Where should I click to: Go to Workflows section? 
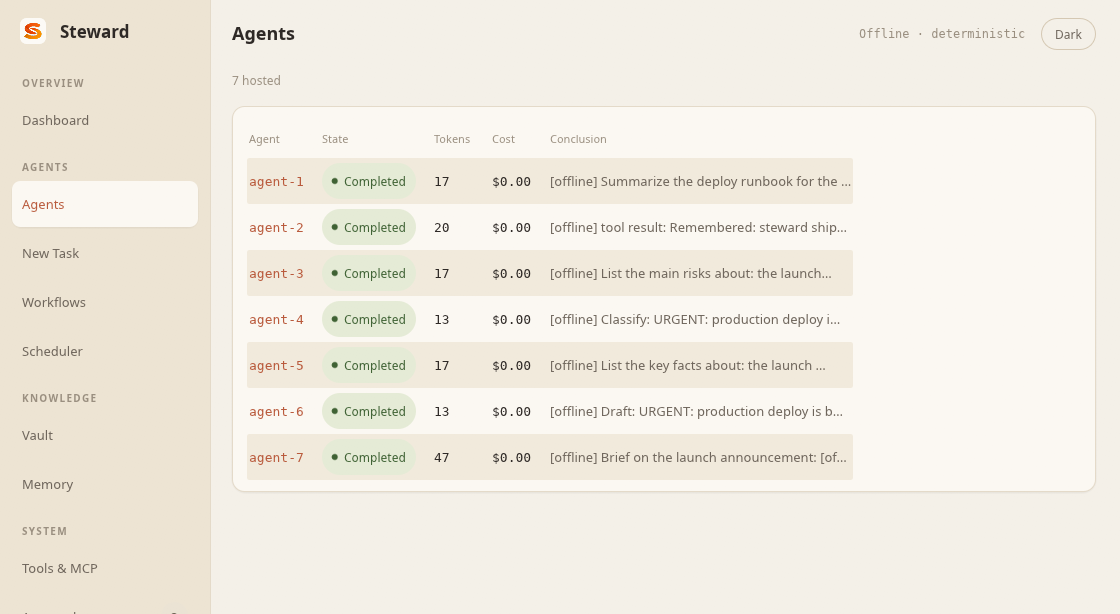pyautogui.click(x=105, y=302)
